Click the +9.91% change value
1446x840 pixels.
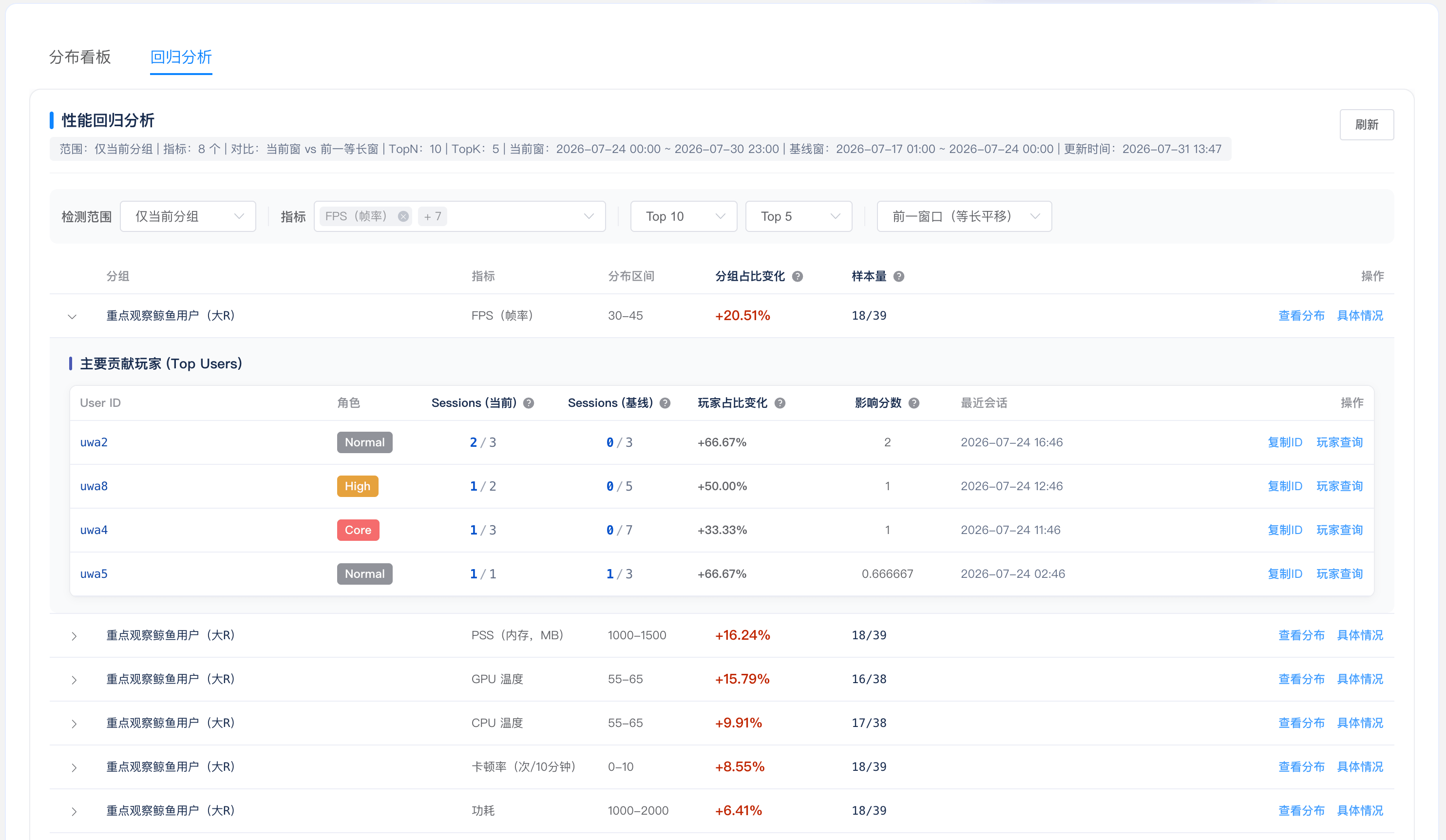739,723
